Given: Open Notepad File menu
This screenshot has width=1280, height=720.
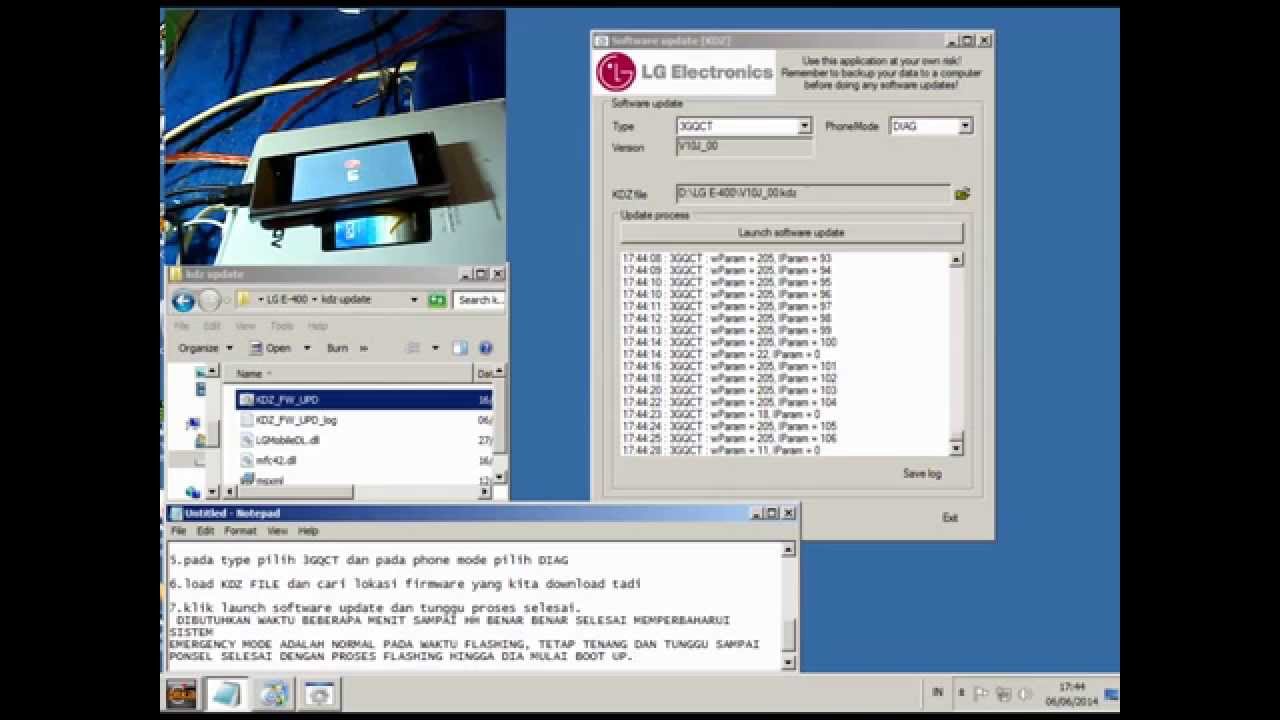Looking at the screenshot, I should (178, 531).
